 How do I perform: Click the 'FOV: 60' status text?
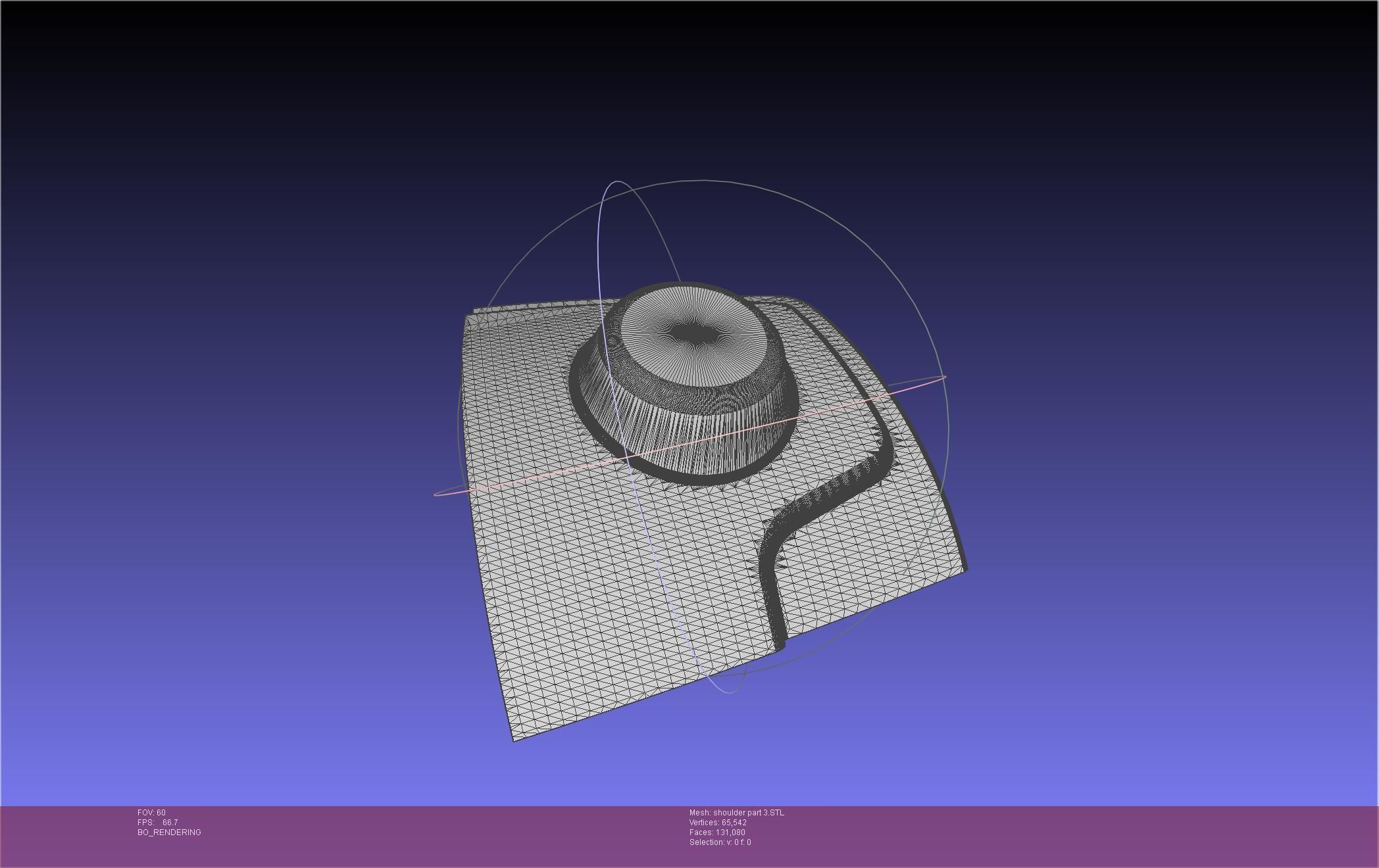click(x=151, y=813)
